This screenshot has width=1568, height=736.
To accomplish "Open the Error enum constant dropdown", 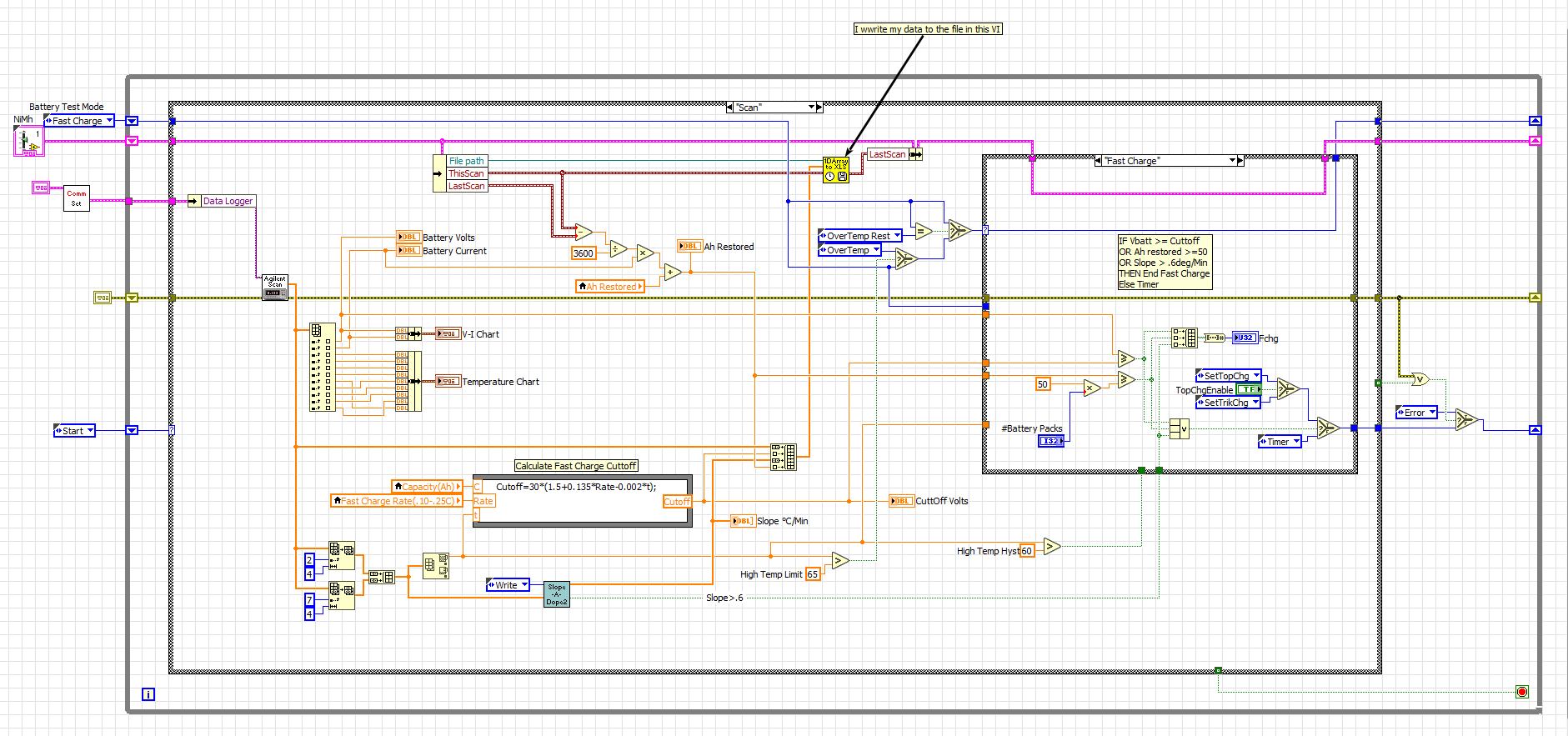I will click(x=1417, y=413).
